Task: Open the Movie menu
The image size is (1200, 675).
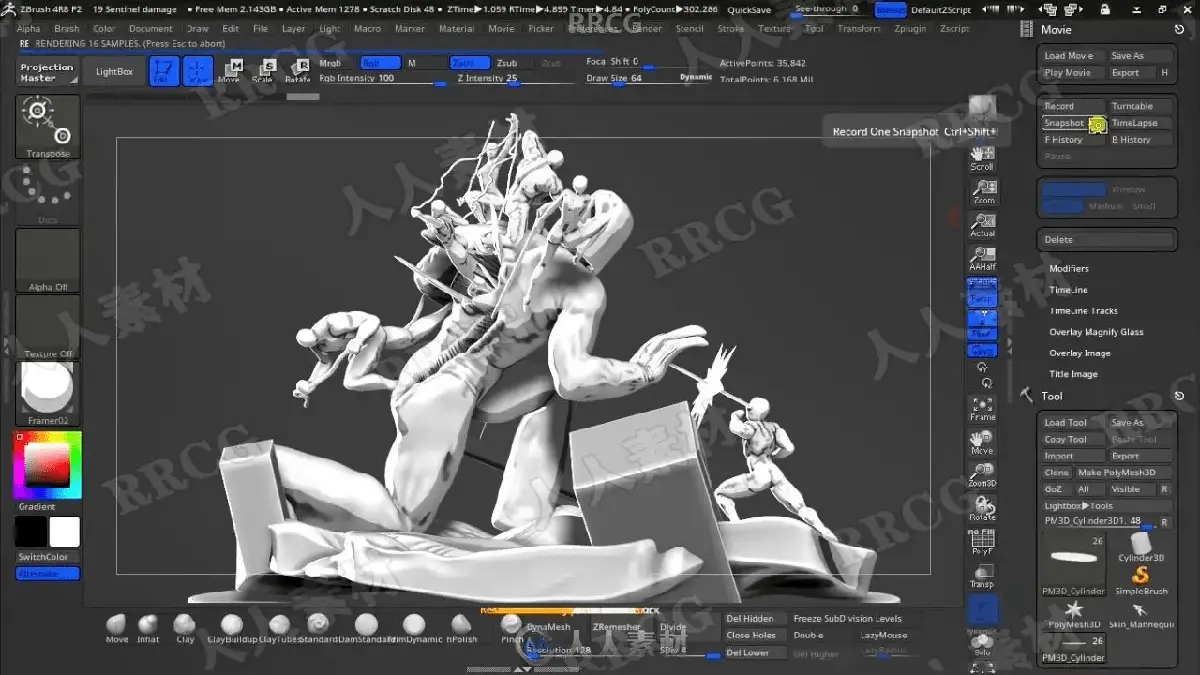Action: 501,29
